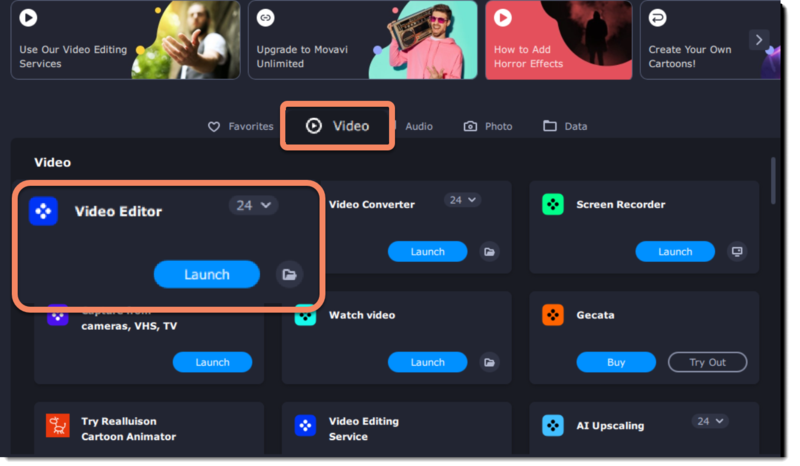The image size is (800, 466).
Task: Click the Video Editor app icon
Action: pos(43,211)
